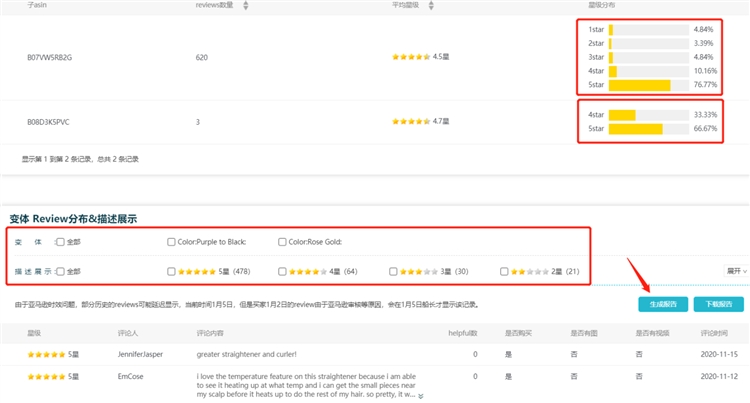This screenshot has width=750, height=403.
Task: Sort by average star rating arrows
Action: 431,5
